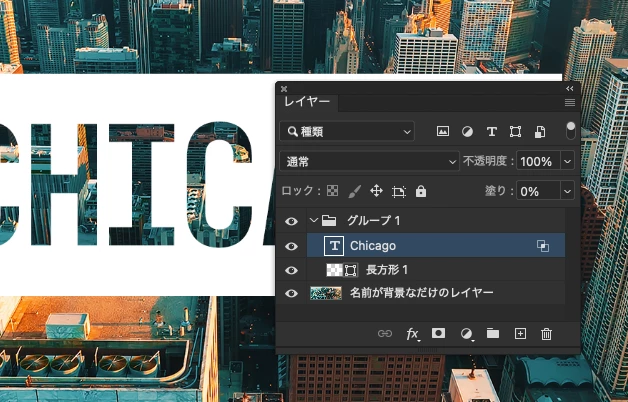Screen dimensions: 628x402
Task: Hide the 長方形 1 layer eye
Action: click(291, 270)
